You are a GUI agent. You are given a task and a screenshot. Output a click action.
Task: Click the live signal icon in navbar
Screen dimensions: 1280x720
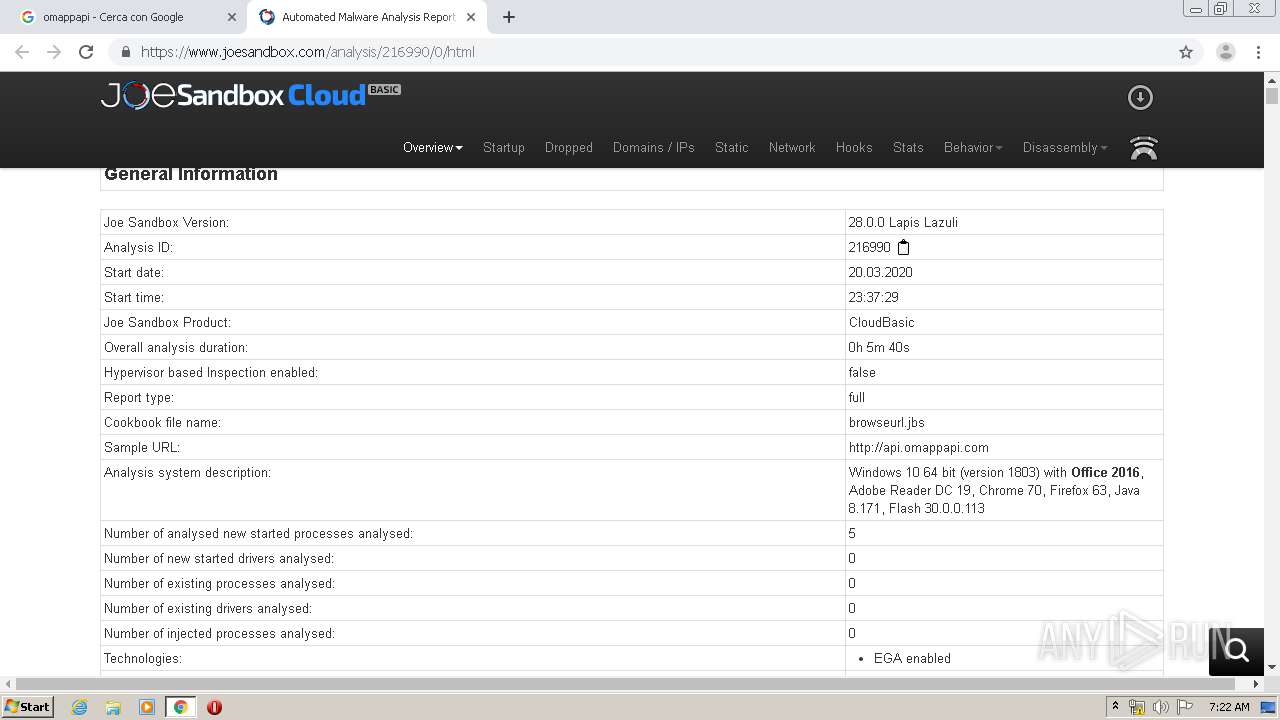[x=1144, y=148]
